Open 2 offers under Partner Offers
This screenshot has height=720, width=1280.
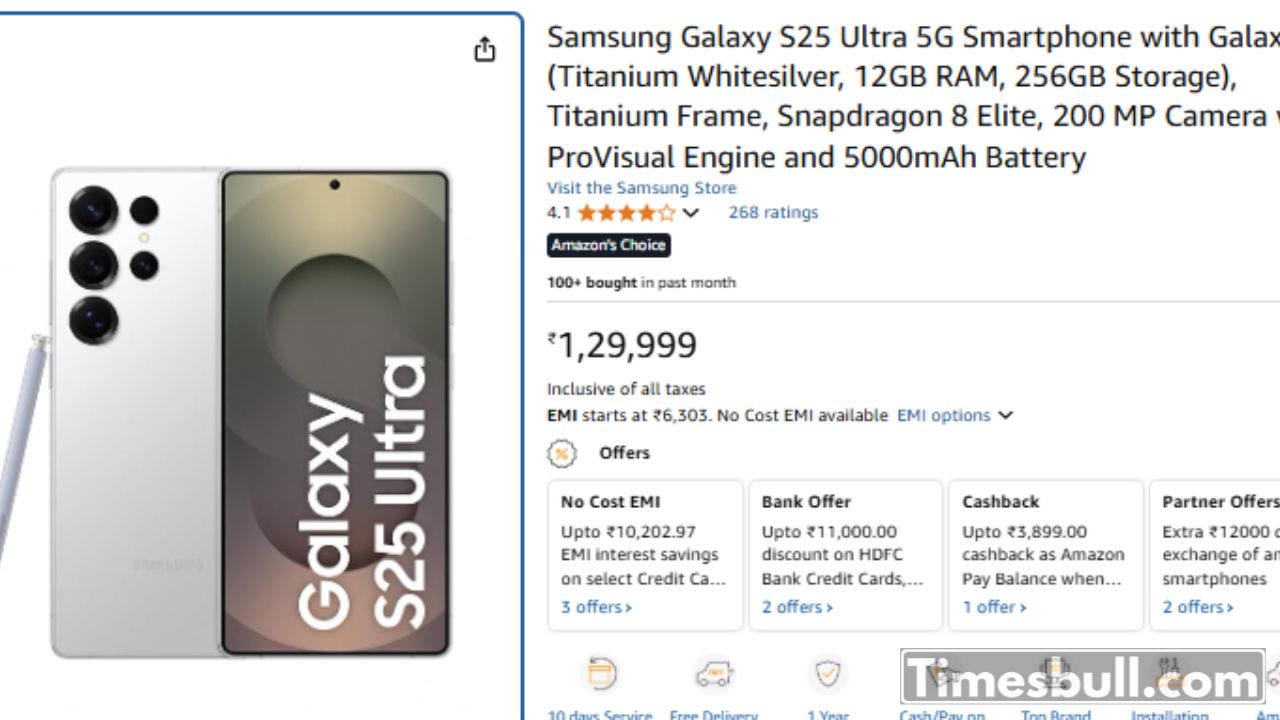1197,607
